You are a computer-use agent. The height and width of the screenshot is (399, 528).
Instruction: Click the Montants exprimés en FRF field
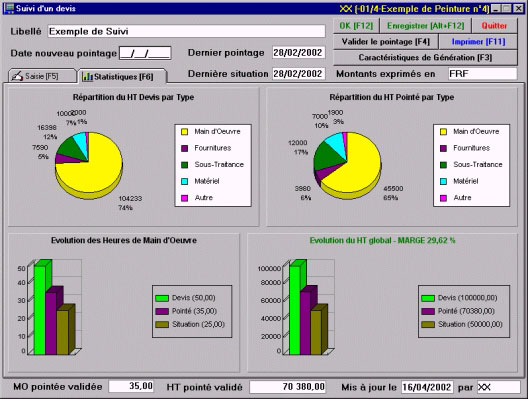(x=482, y=73)
